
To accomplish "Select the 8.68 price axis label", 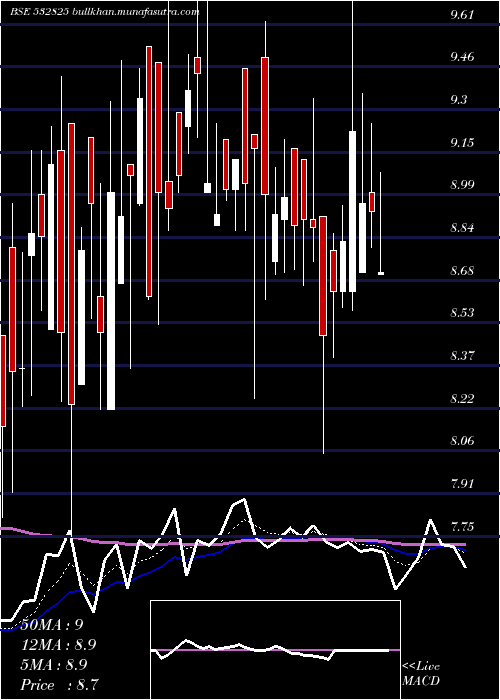I will 462,271.
